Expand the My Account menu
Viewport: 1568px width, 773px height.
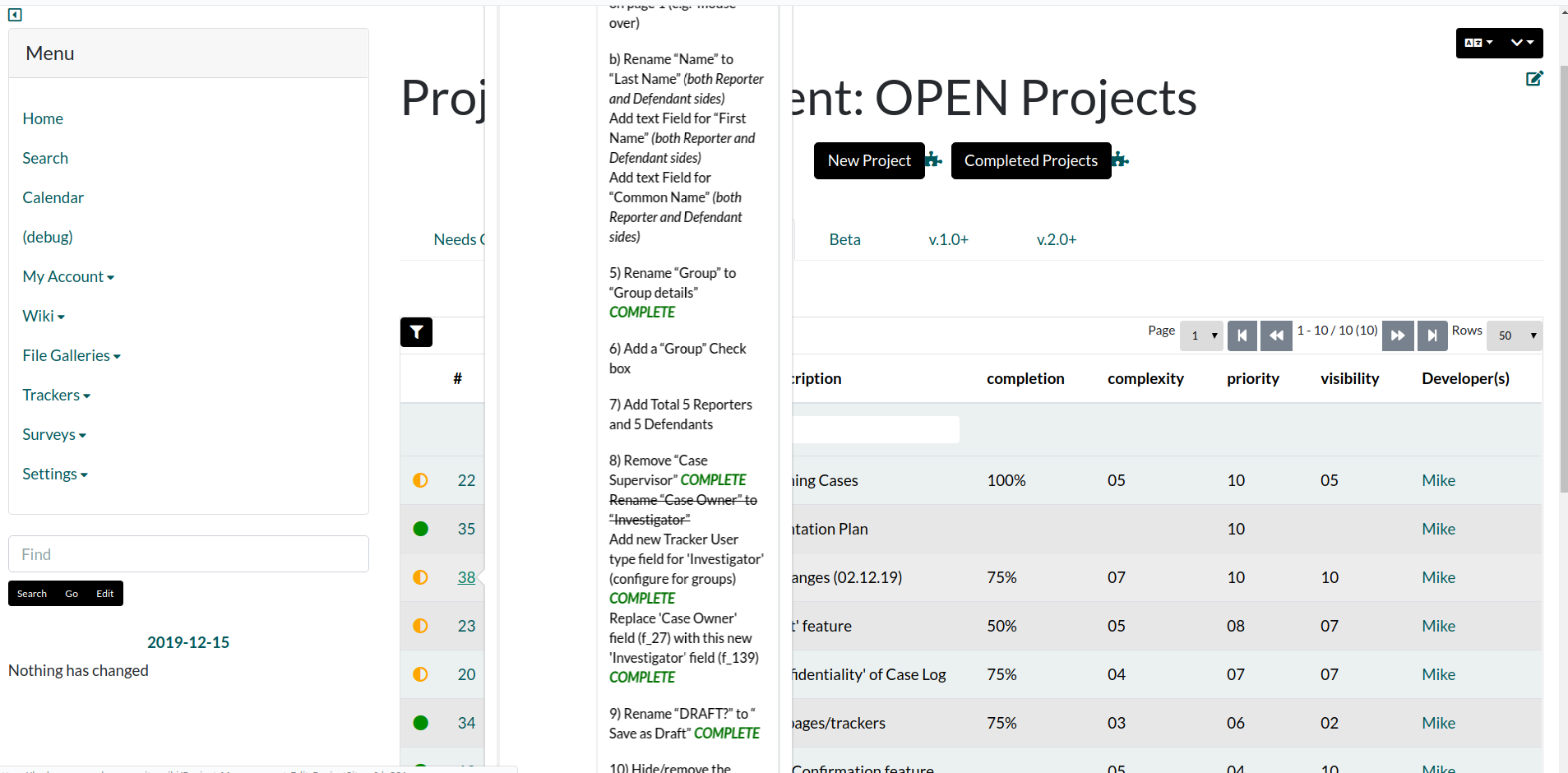point(68,276)
